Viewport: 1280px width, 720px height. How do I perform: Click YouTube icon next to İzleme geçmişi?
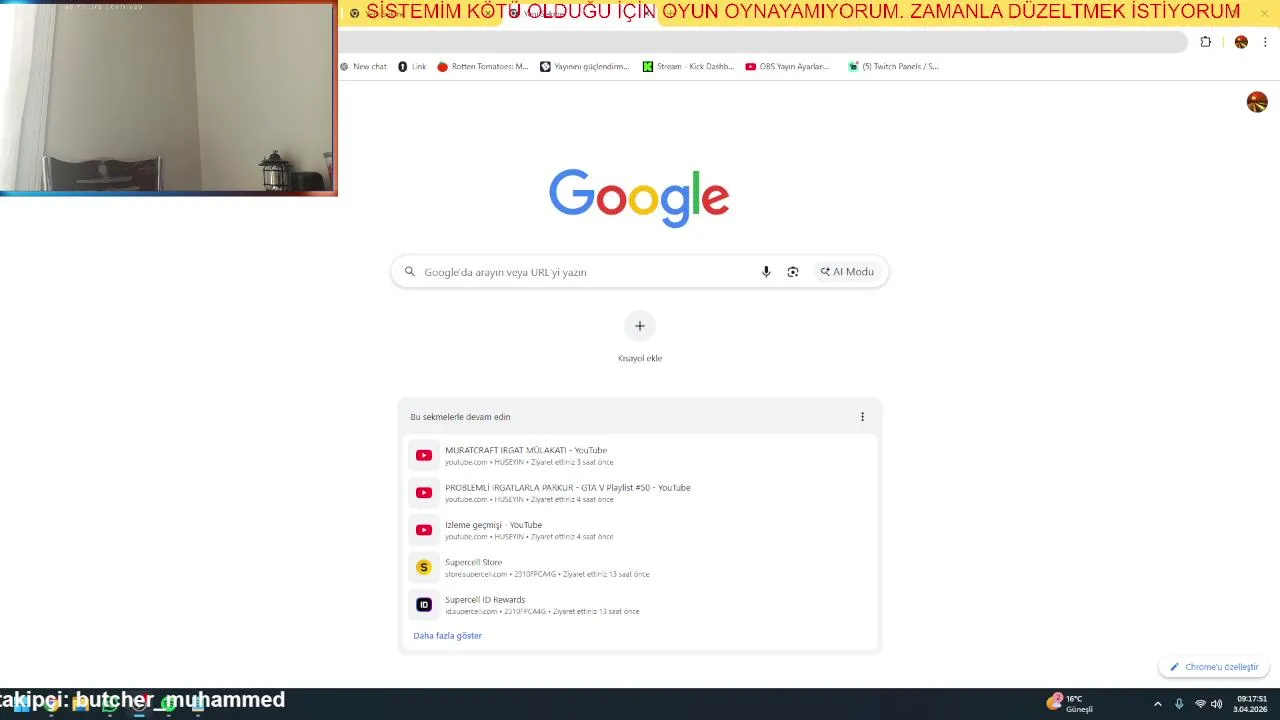424,530
